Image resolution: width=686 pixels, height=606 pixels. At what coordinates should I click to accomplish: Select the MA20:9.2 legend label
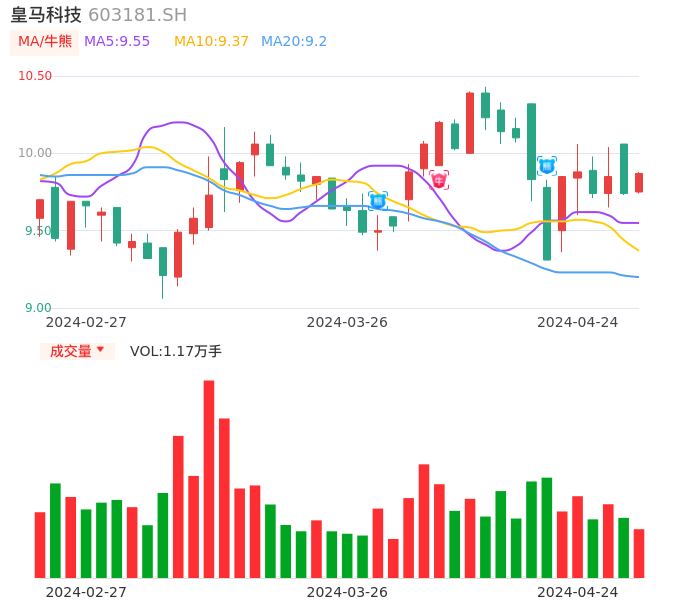coord(294,42)
